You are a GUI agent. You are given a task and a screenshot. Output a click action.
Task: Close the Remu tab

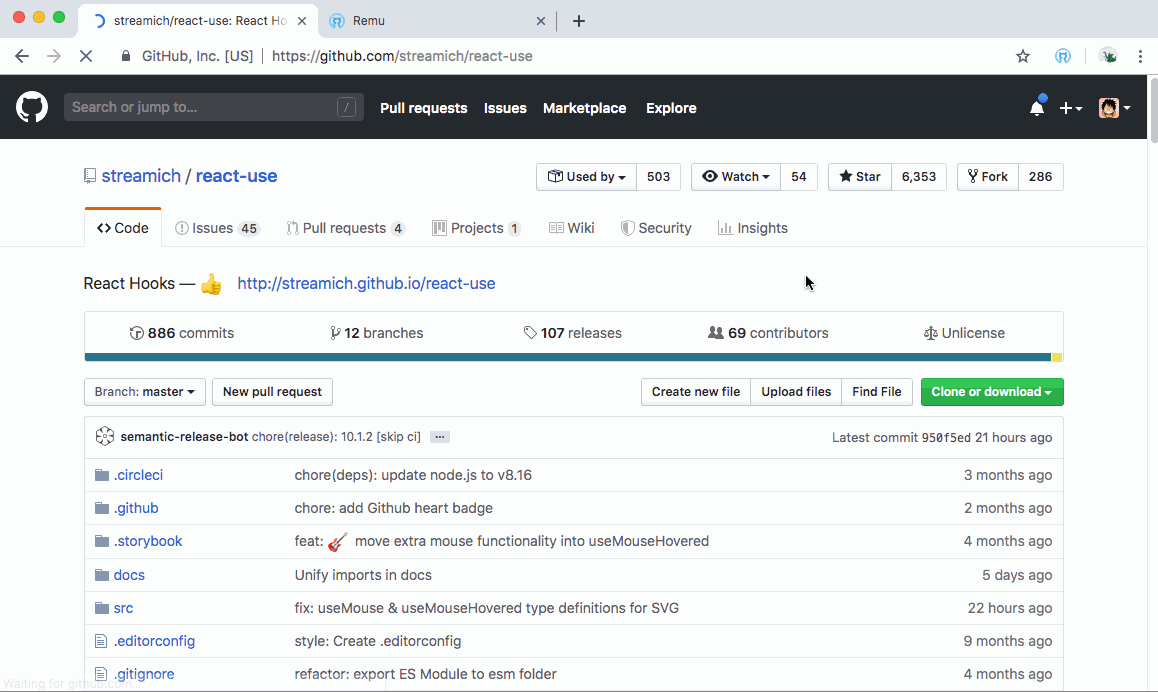pyautogui.click(x=541, y=21)
